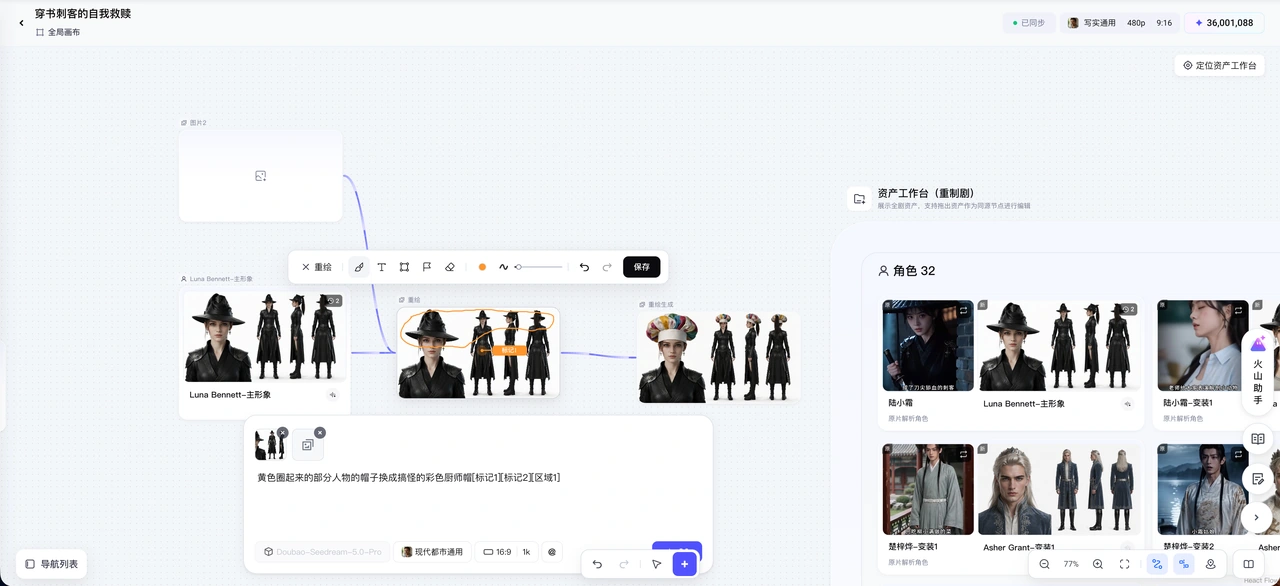Click the bottom toolbar redo arrow
Image resolution: width=1280 pixels, height=586 pixels.
(x=625, y=564)
